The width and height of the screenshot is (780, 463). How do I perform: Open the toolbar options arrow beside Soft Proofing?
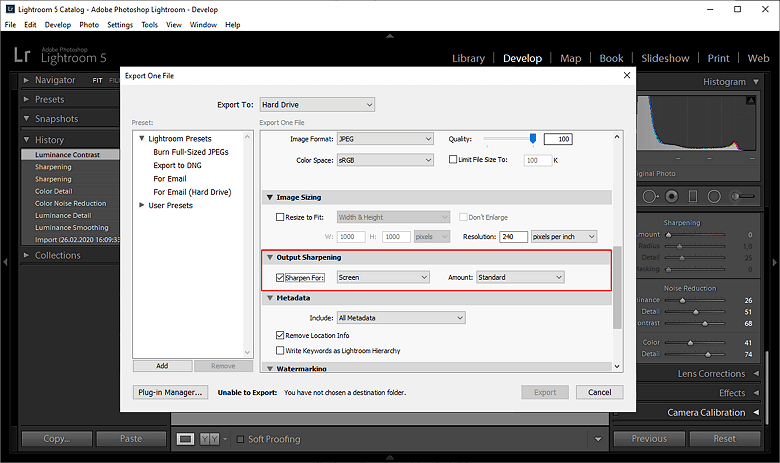[598, 439]
